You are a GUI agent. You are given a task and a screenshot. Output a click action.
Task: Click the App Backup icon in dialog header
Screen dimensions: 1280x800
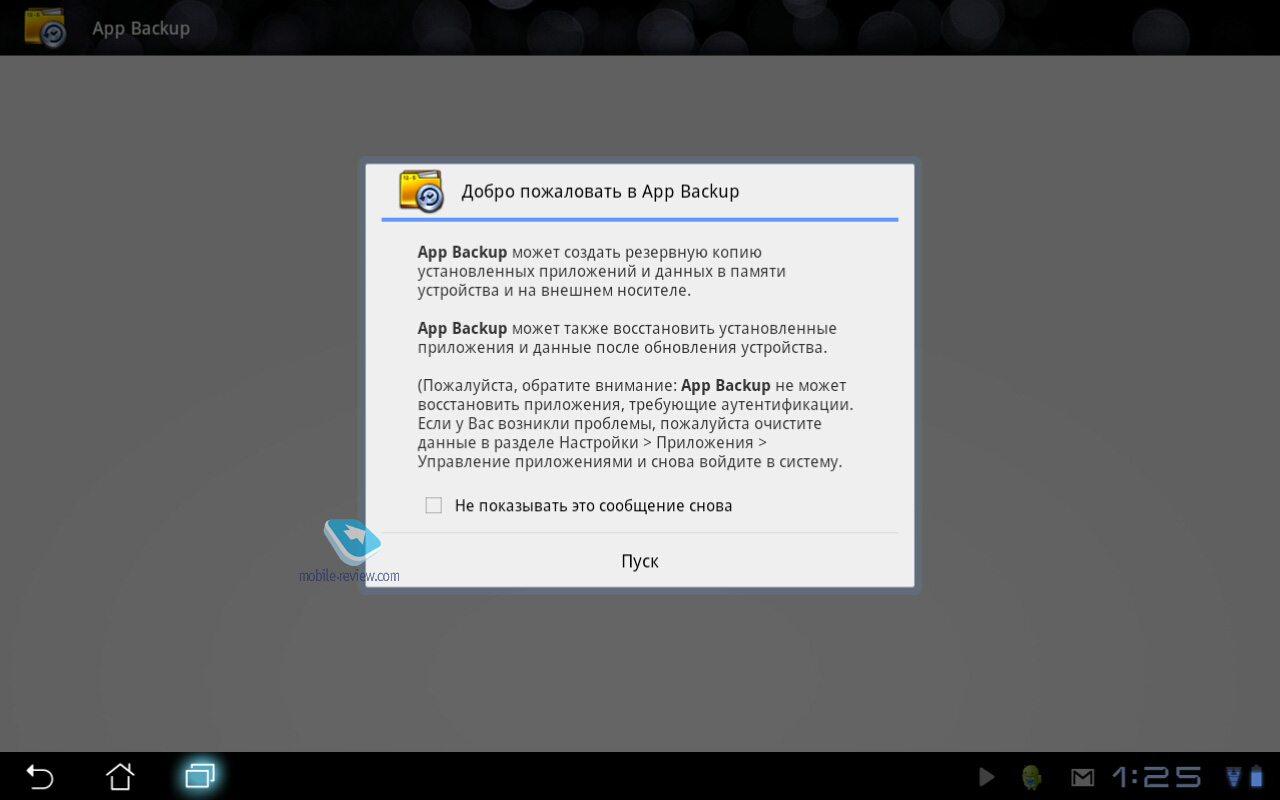[421, 191]
